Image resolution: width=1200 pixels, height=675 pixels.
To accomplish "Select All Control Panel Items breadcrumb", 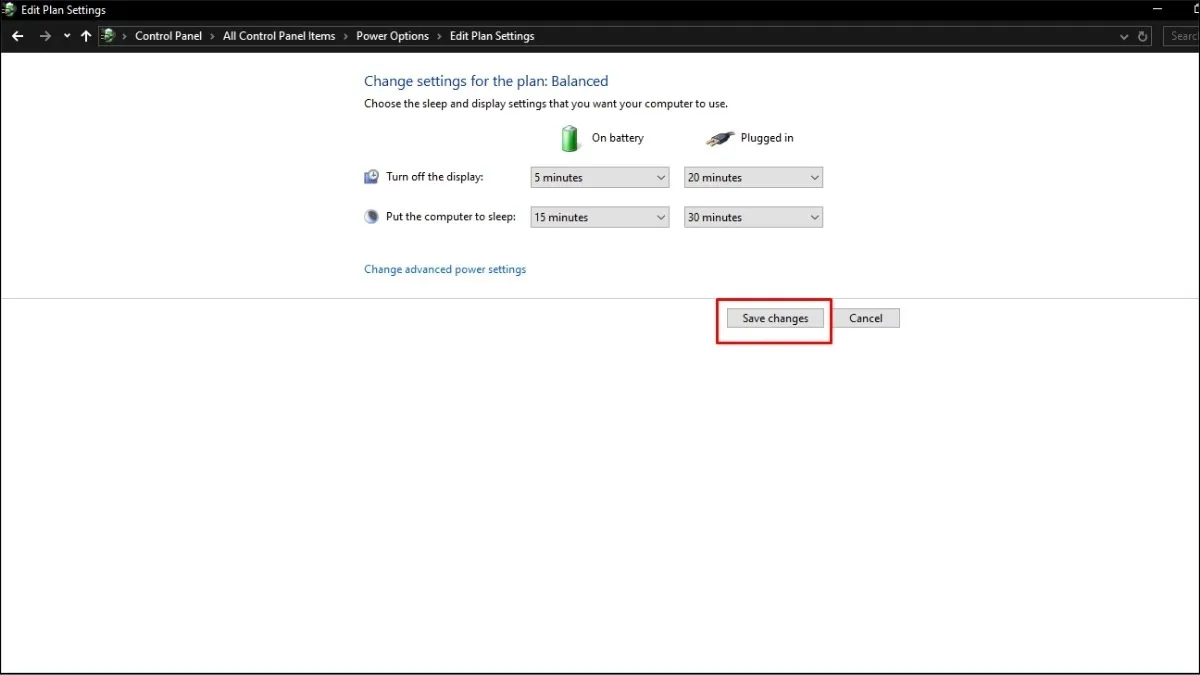I will point(279,36).
